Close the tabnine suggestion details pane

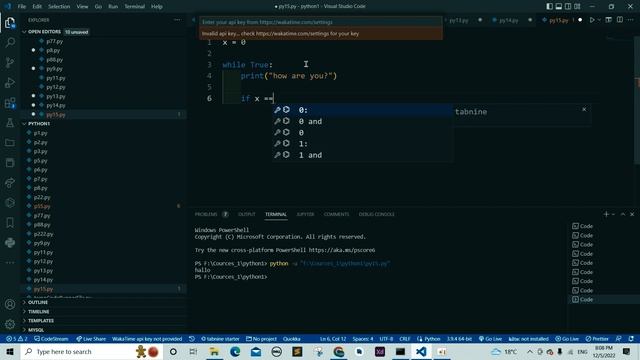(x=584, y=109)
